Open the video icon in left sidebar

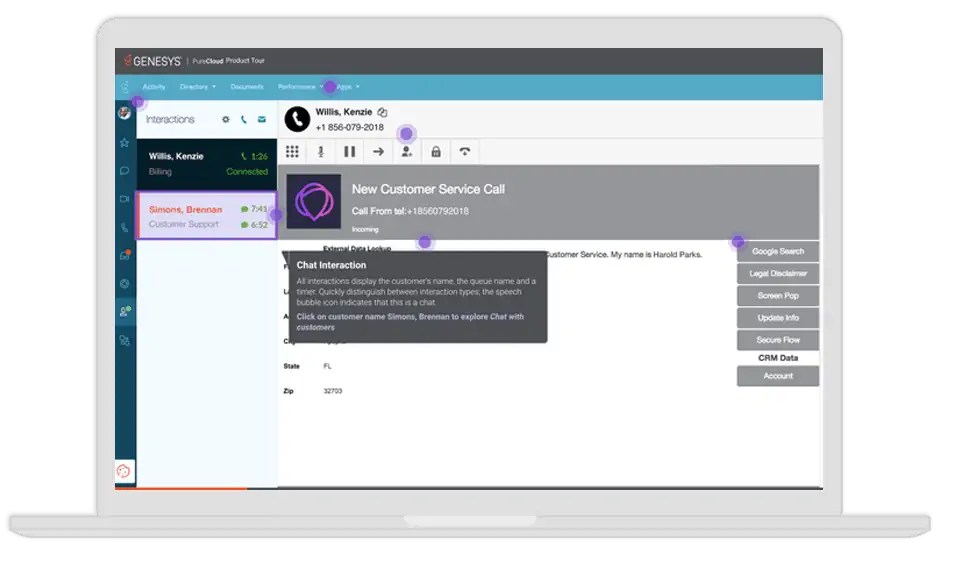(x=125, y=199)
